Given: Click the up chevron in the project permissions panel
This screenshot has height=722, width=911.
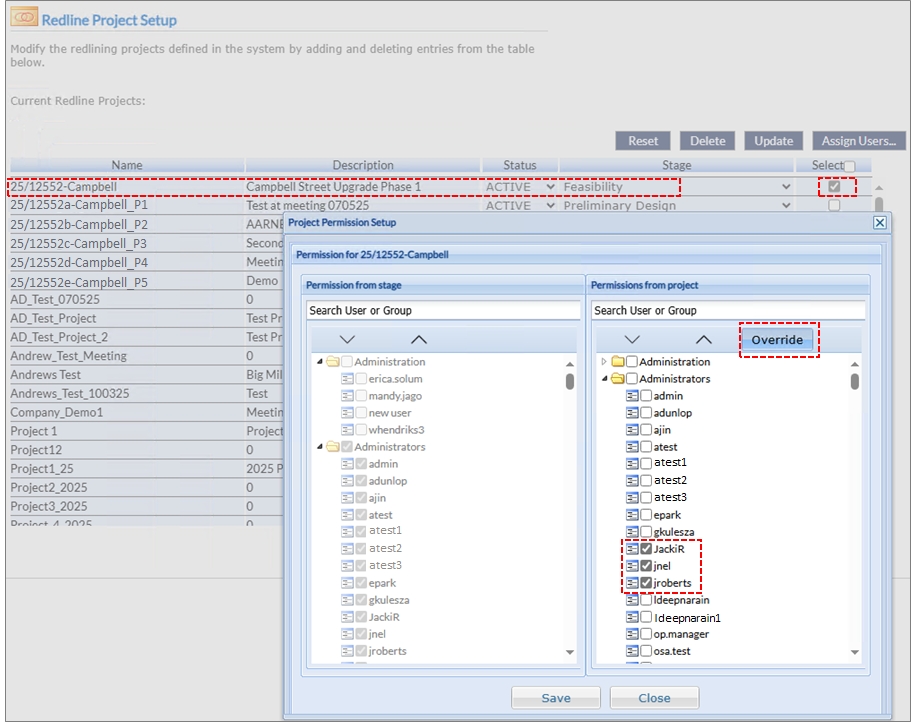Looking at the screenshot, I should tap(704, 340).
